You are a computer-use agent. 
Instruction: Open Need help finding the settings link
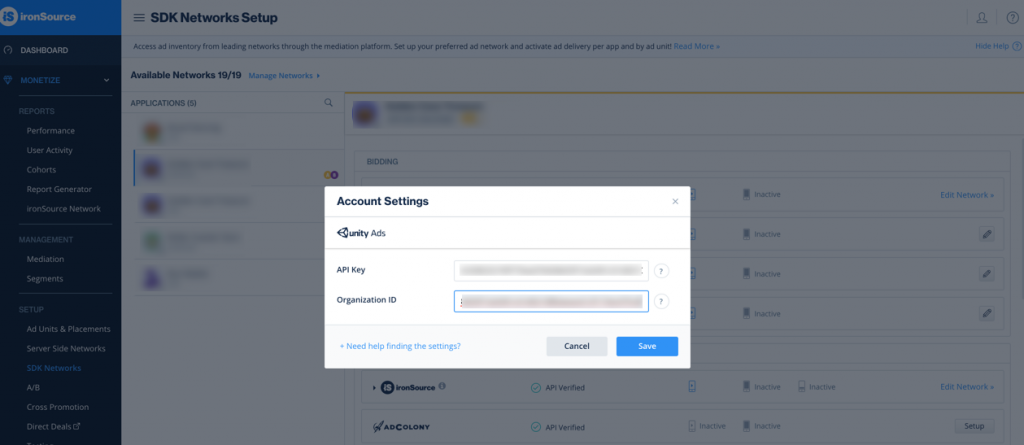pyautogui.click(x=400, y=346)
